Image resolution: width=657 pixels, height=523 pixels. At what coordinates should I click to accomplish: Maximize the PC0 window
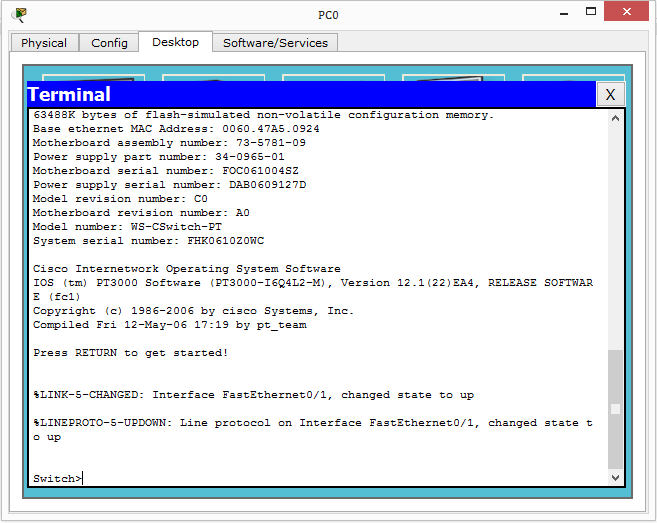point(591,12)
